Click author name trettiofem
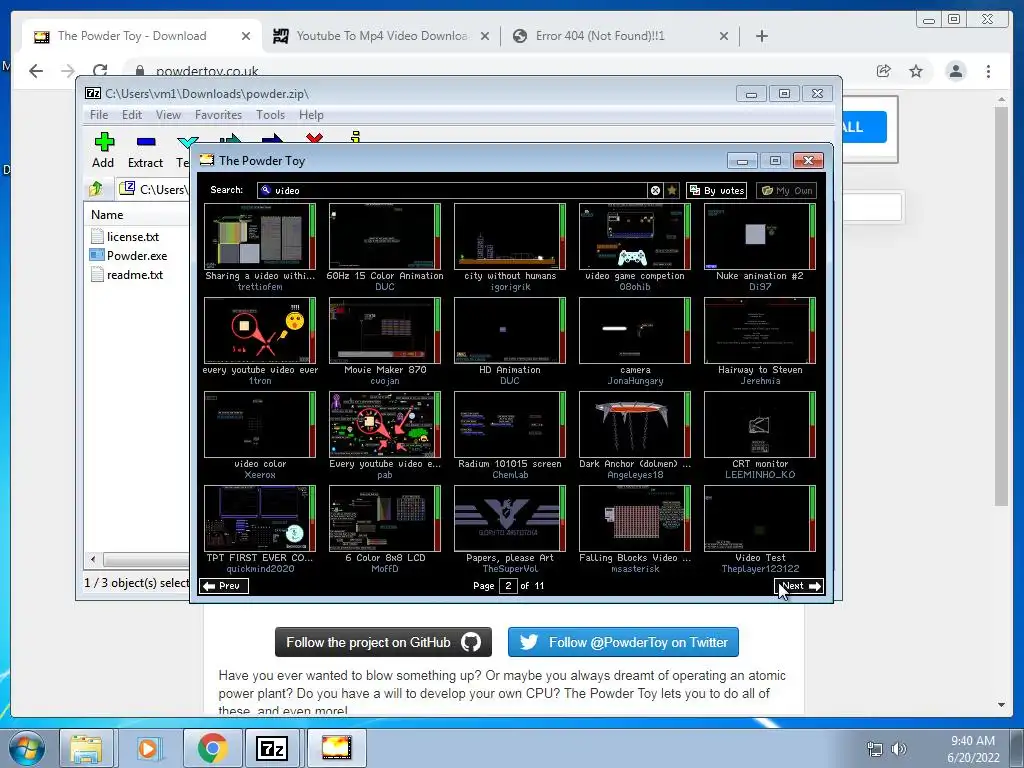This screenshot has width=1024, height=768. point(260,287)
